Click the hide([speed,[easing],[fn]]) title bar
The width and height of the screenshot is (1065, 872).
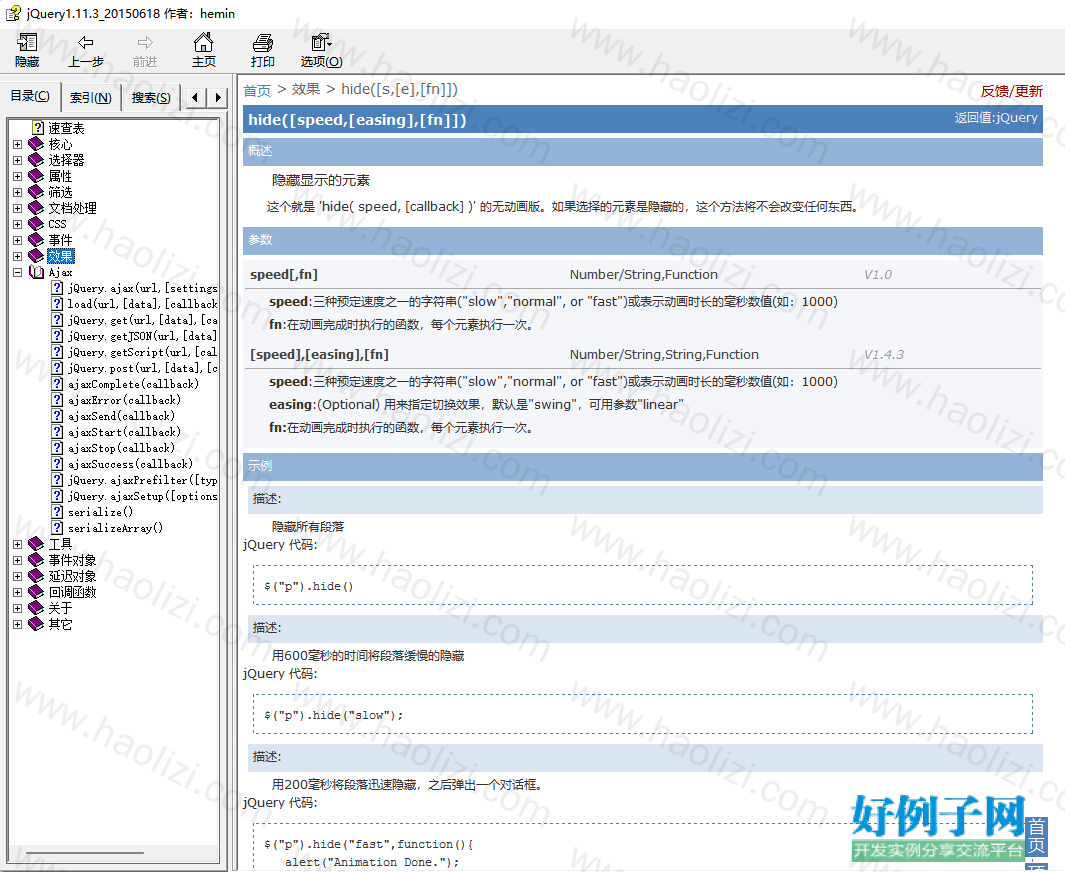pos(643,120)
